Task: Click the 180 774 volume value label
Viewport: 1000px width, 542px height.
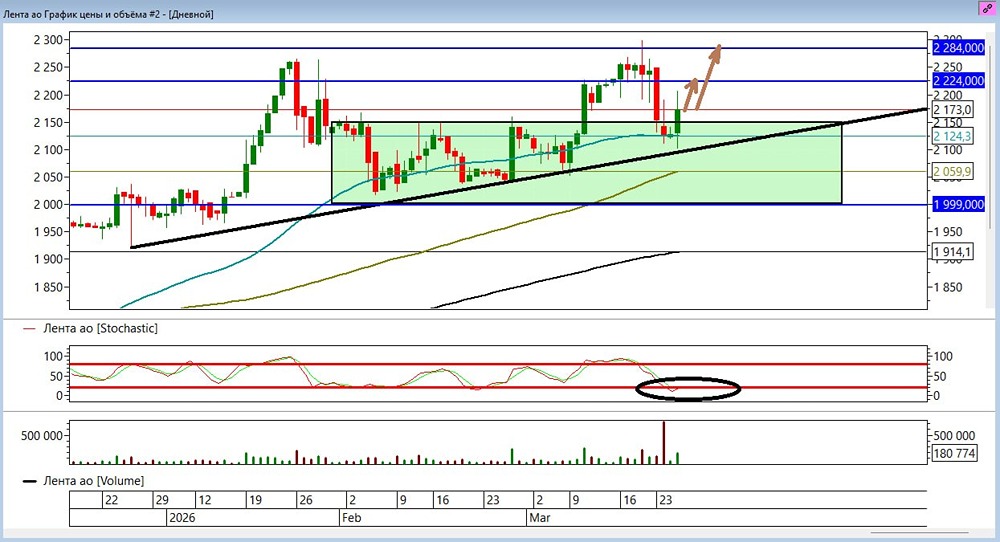Action: (954, 453)
